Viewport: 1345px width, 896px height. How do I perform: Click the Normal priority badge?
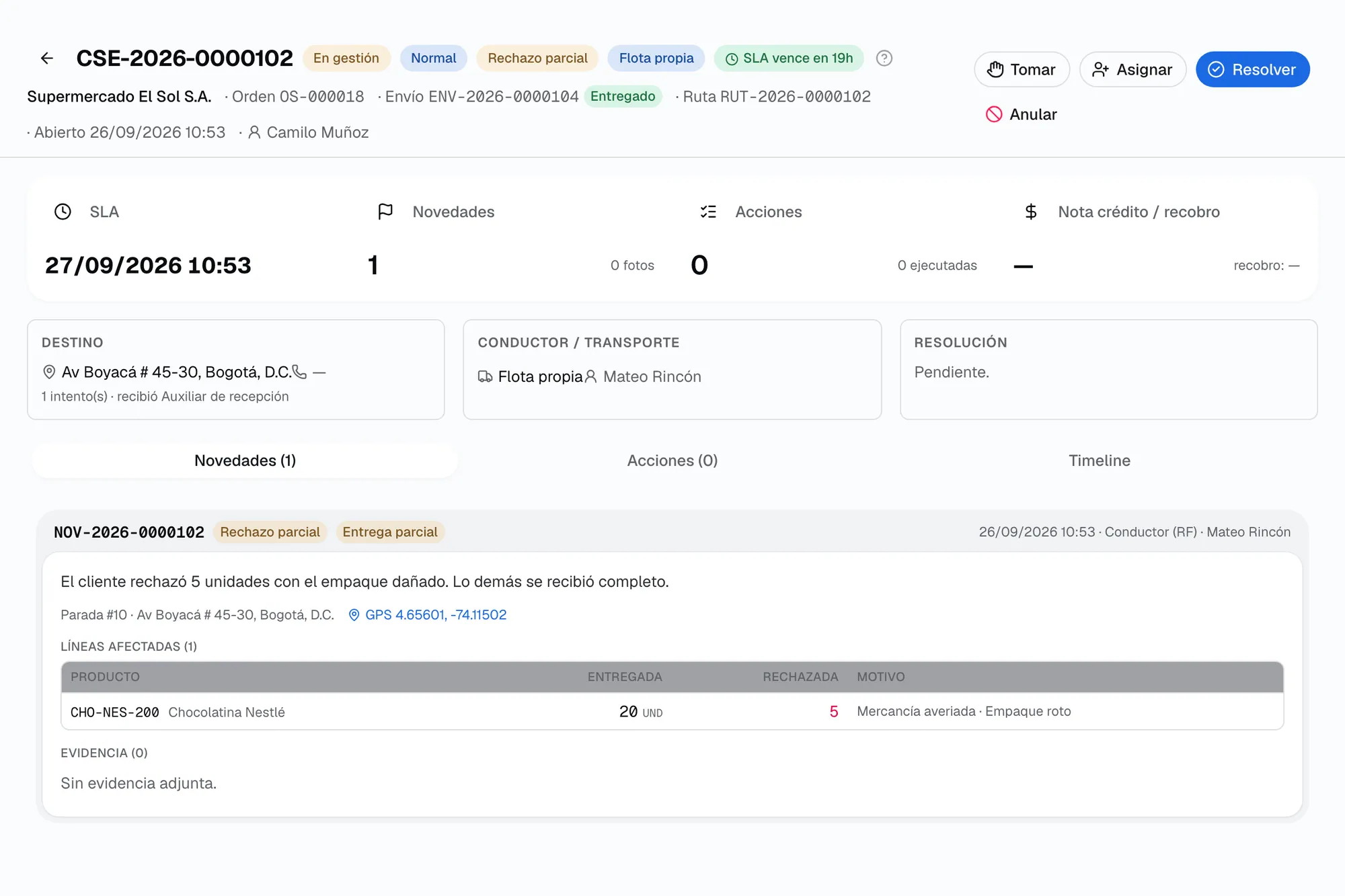click(434, 58)
